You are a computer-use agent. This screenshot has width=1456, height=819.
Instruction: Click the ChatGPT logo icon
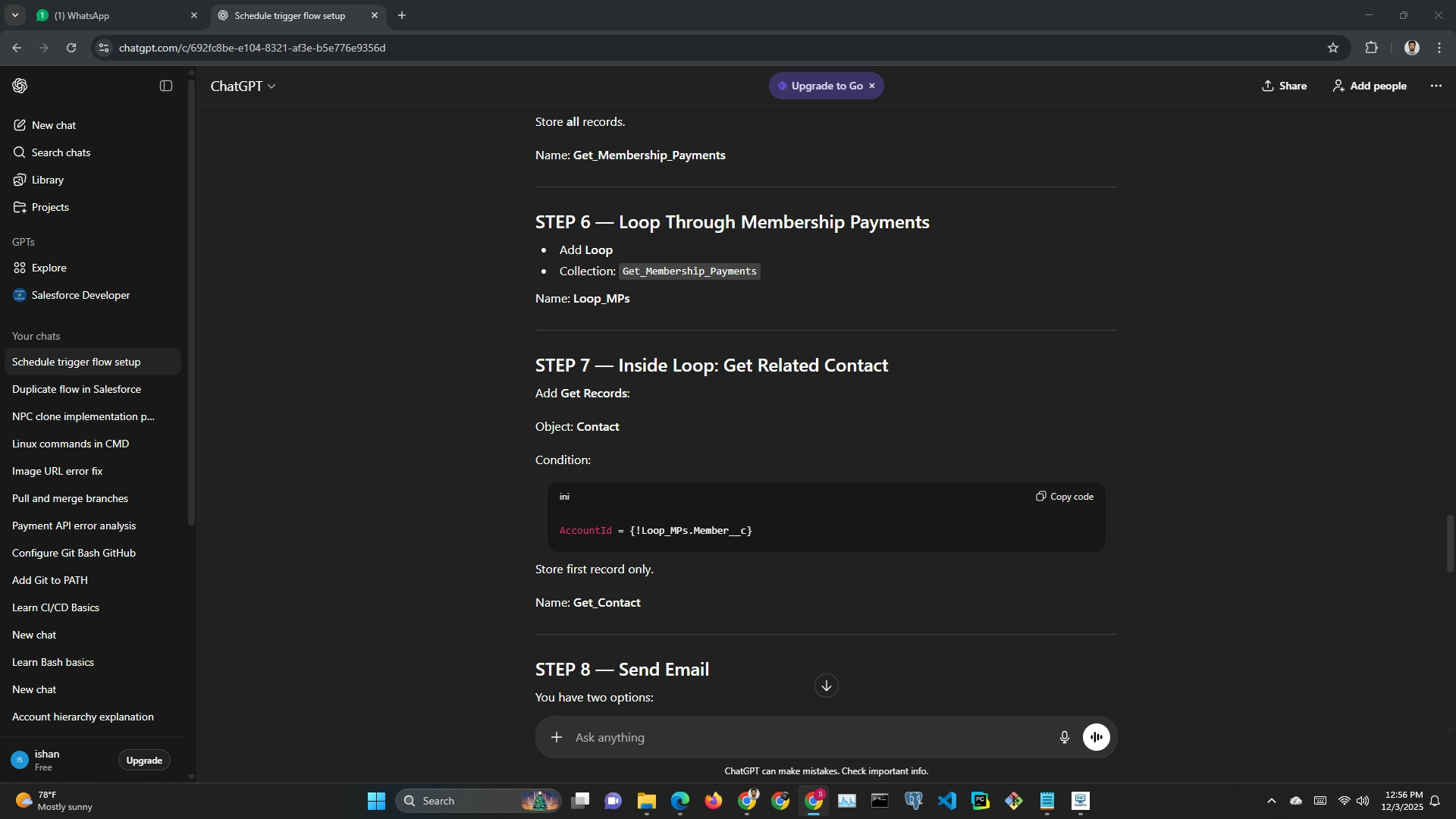(20, 86)
